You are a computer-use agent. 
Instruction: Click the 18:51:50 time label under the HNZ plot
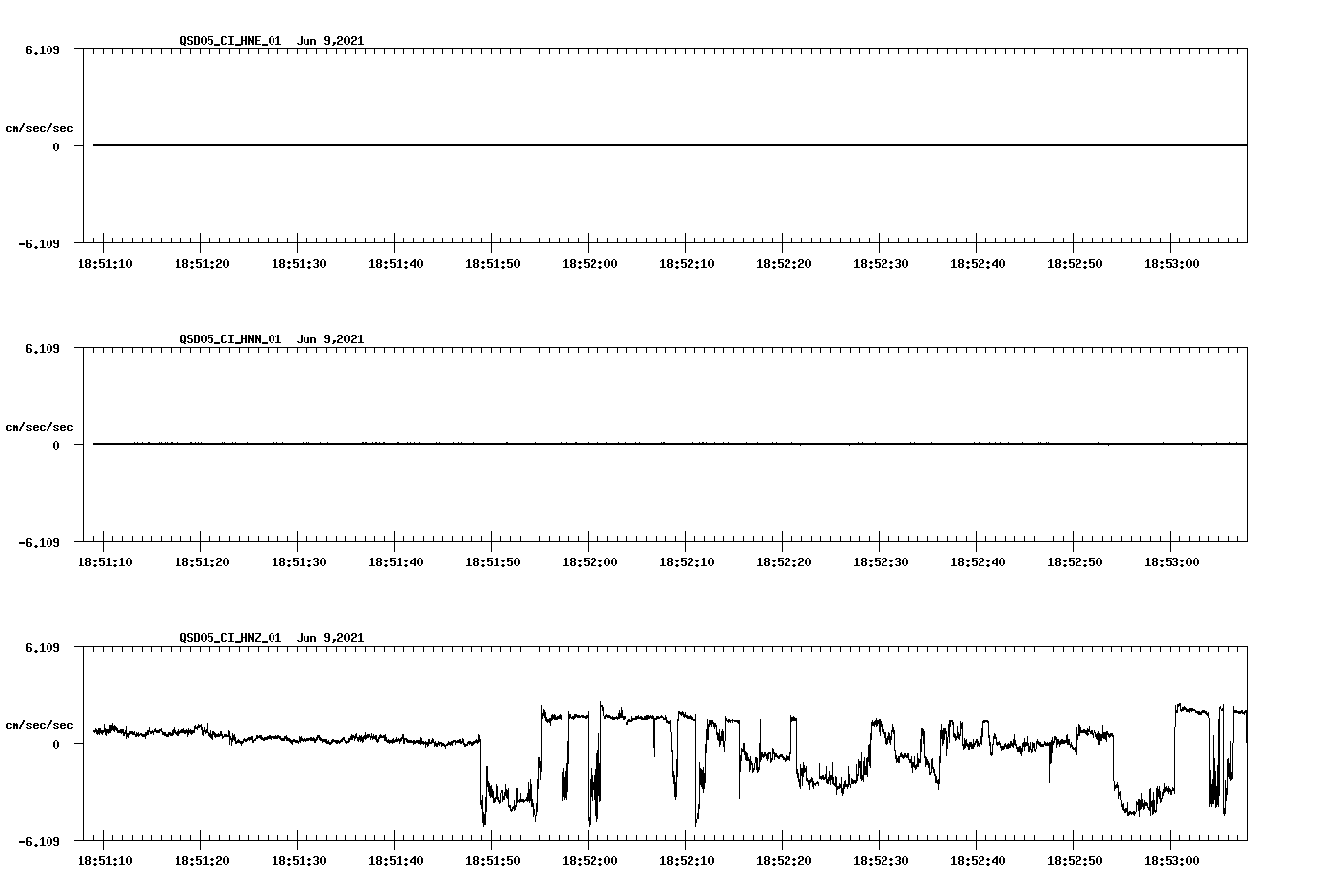pyautogui.click(x=493, y=861)
